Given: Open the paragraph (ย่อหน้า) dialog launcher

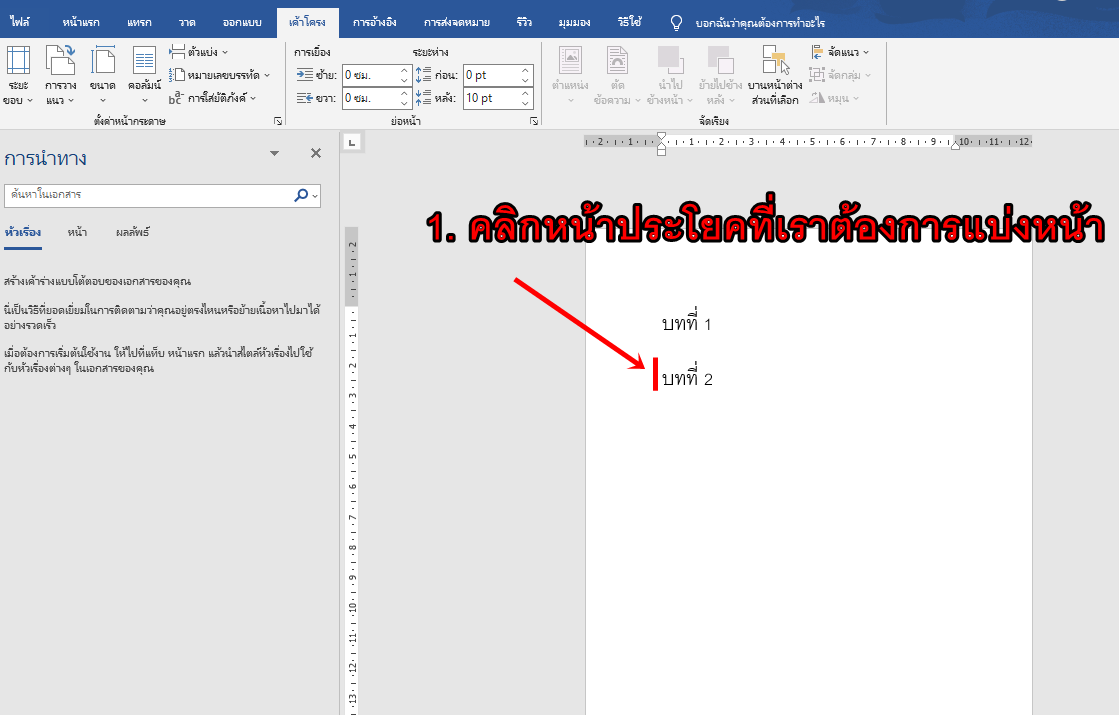Looking at the screenshot, I should coord(534,121).
